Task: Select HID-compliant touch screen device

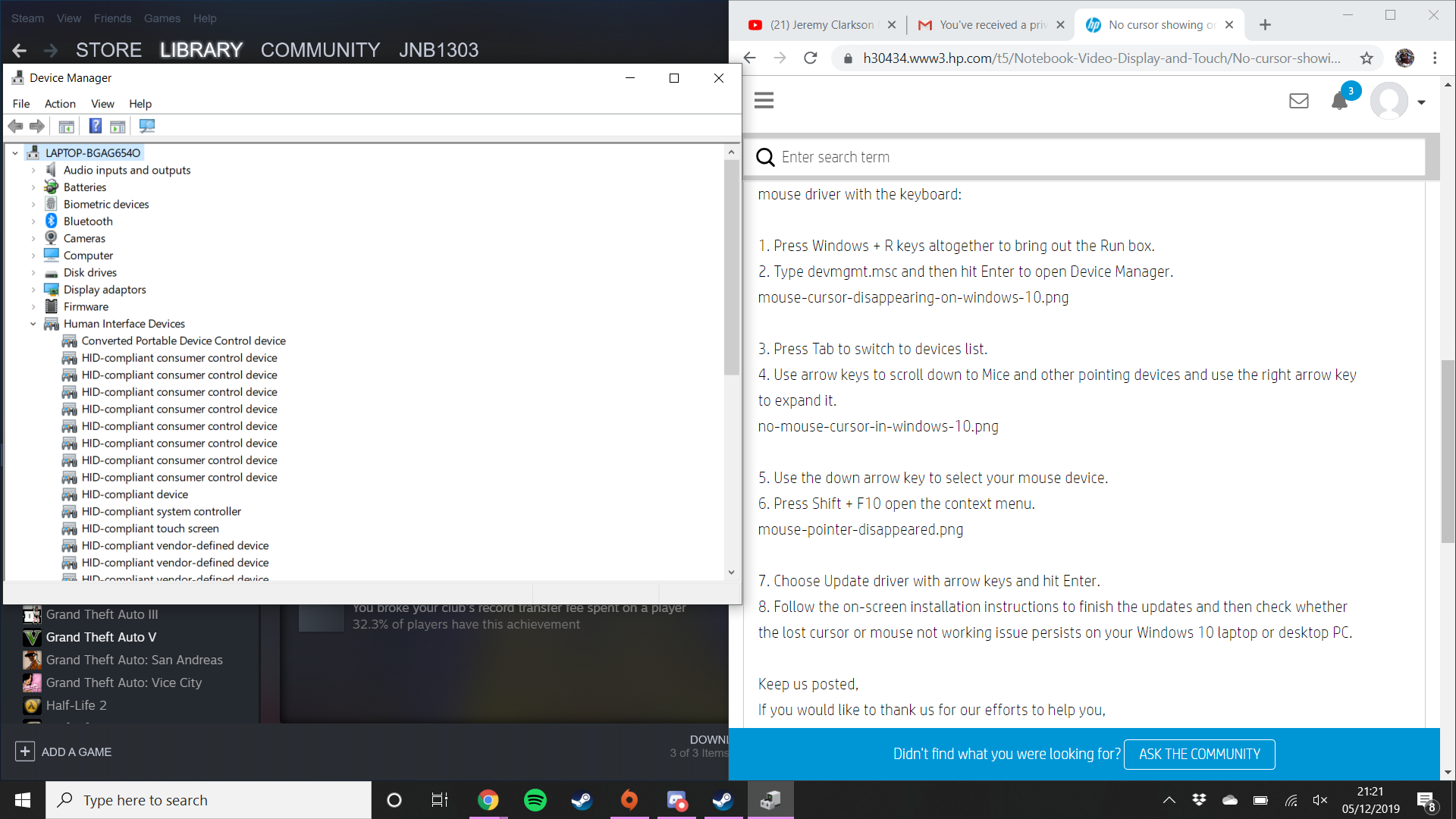Action: [x=150, y=529]
